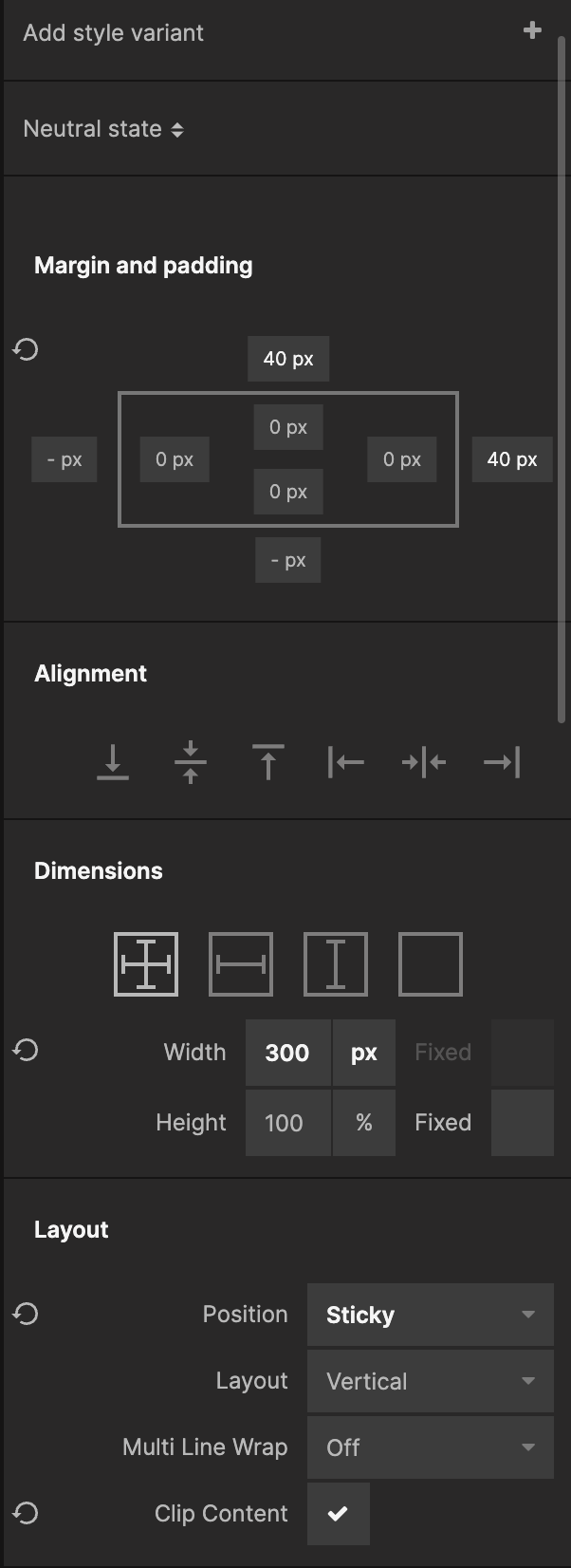The image size is (571, 1568).
Task: Toggle the Clip Content checkbox
Action: tap(338, 1514)
